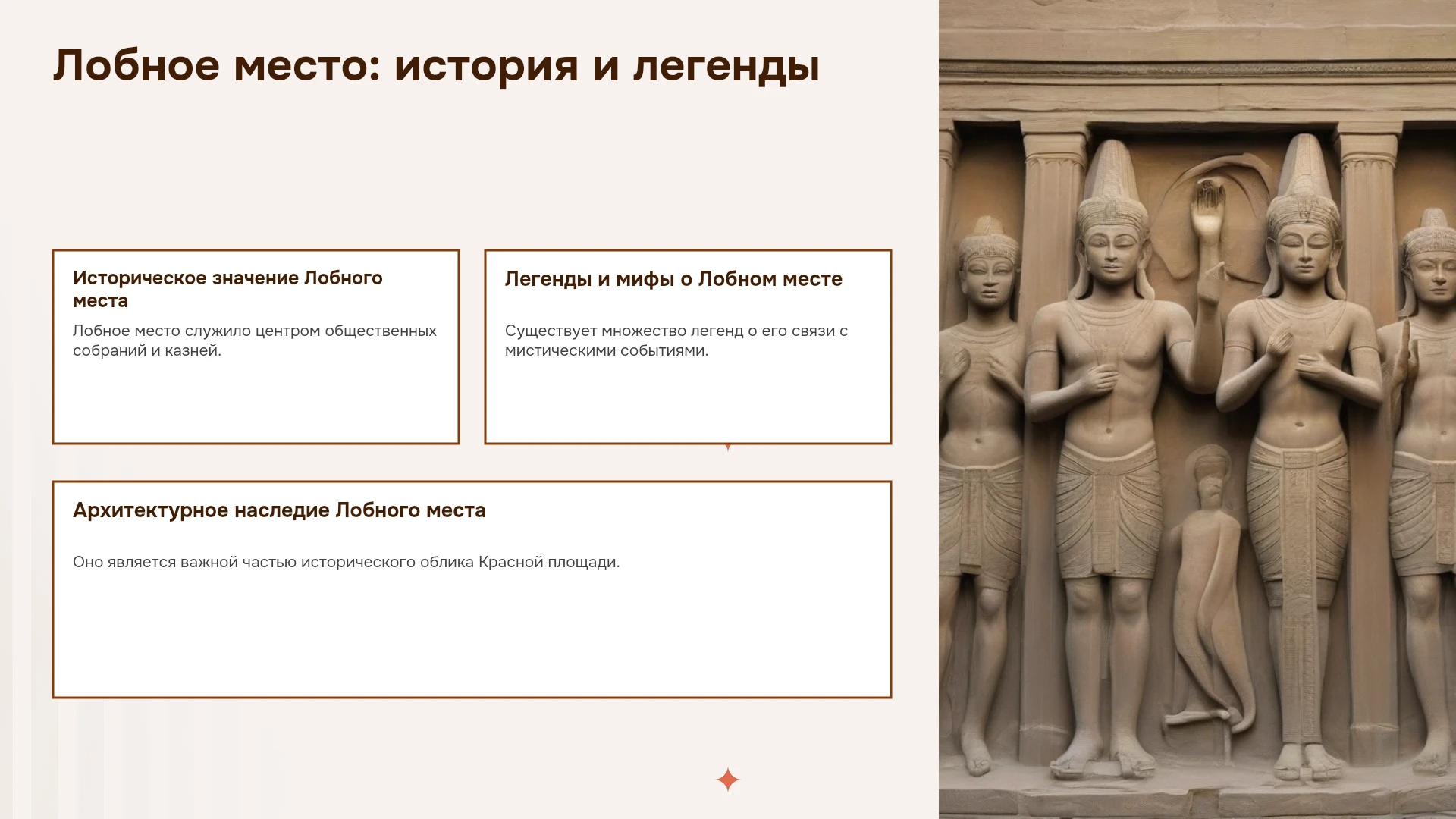Select the sentence mentioning Красной площади
The width and height of the screenshot is (1456, 819).
pos(346,562)
